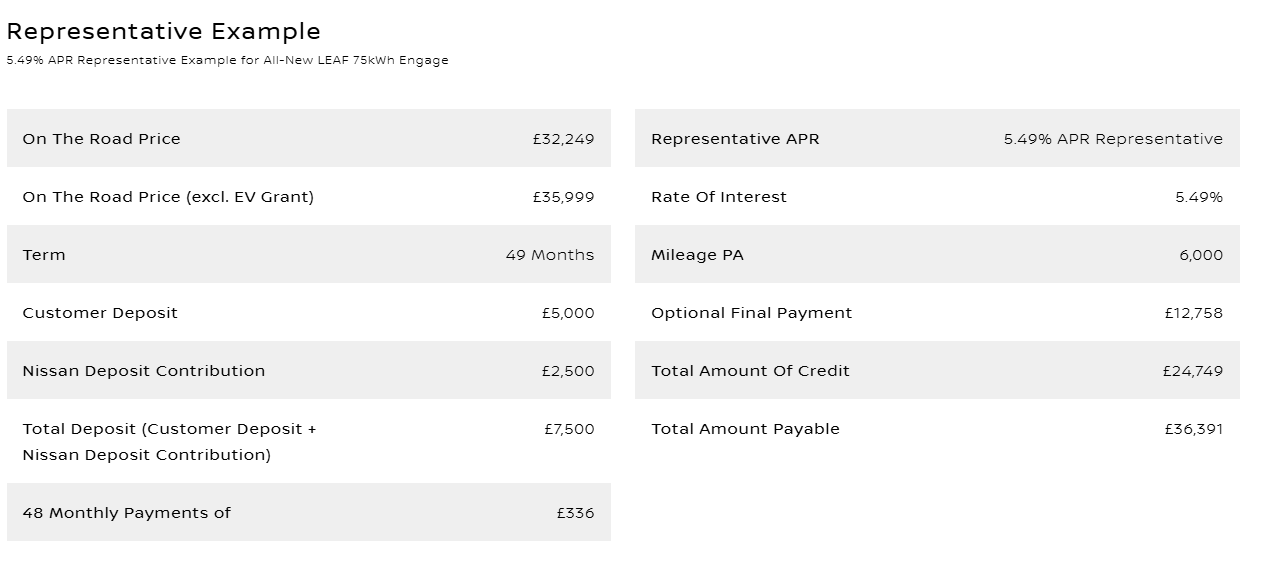Click the Representative Example heading
Screen dimensions: 1262x572
coord(163,32)
